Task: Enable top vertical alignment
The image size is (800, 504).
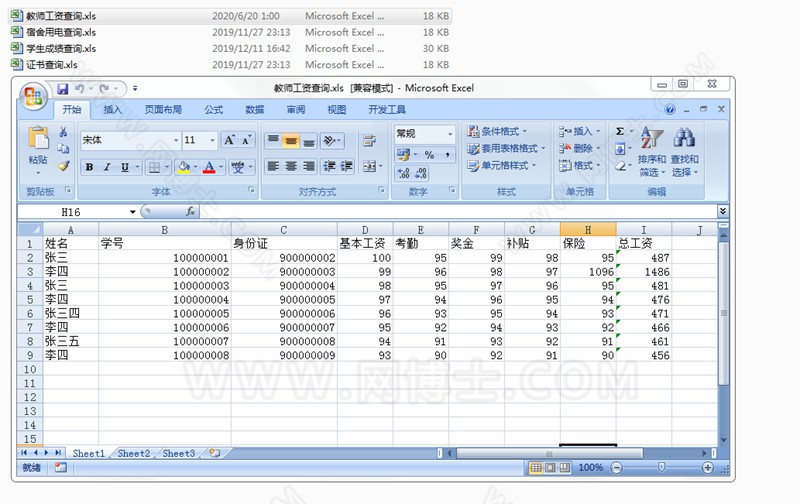Action: [273, 140]
